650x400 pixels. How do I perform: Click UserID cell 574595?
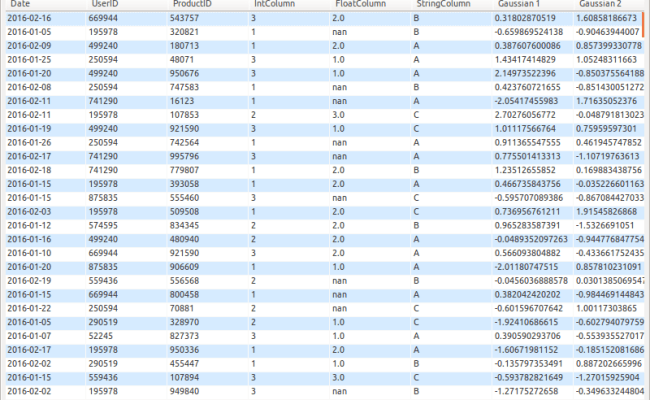coord(103,225)
